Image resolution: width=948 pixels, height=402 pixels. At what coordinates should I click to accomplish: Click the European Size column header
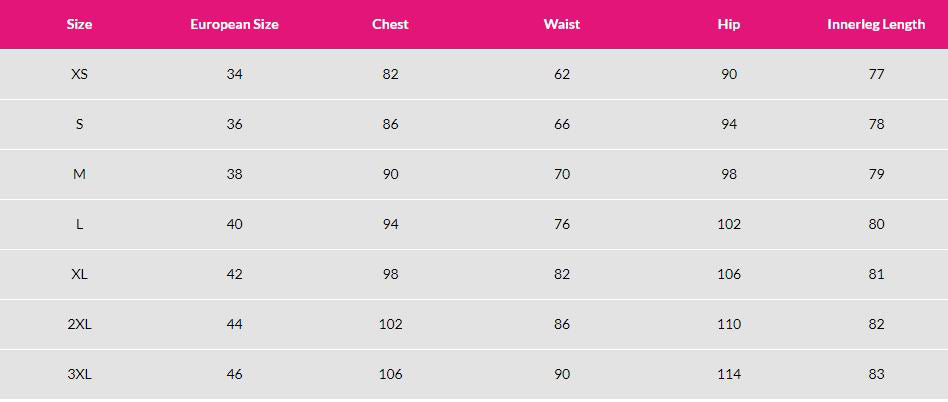click(x=234, y=24)
